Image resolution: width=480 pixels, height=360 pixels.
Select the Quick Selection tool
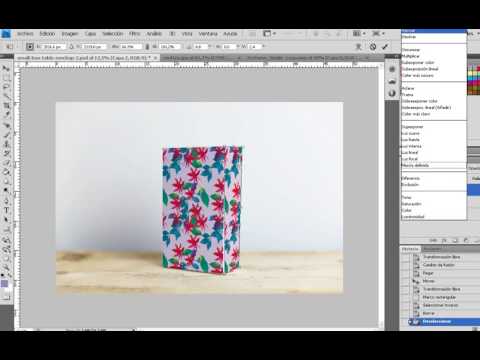click(6, 96)
